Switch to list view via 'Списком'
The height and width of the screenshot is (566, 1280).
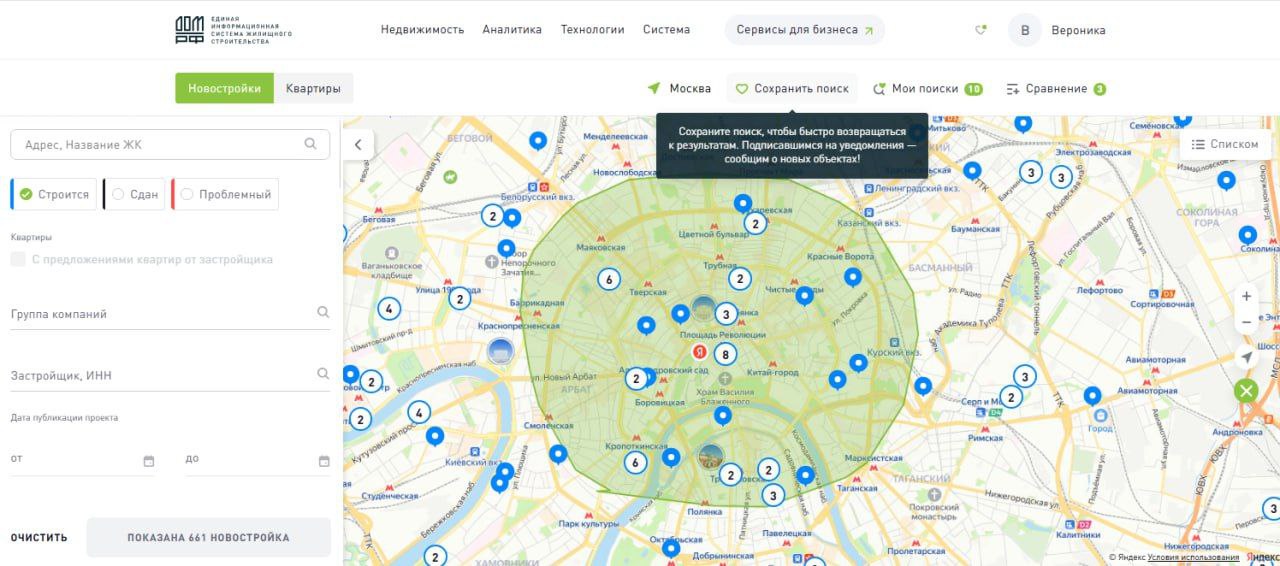pyautogui.click(x=1225, y=144)
